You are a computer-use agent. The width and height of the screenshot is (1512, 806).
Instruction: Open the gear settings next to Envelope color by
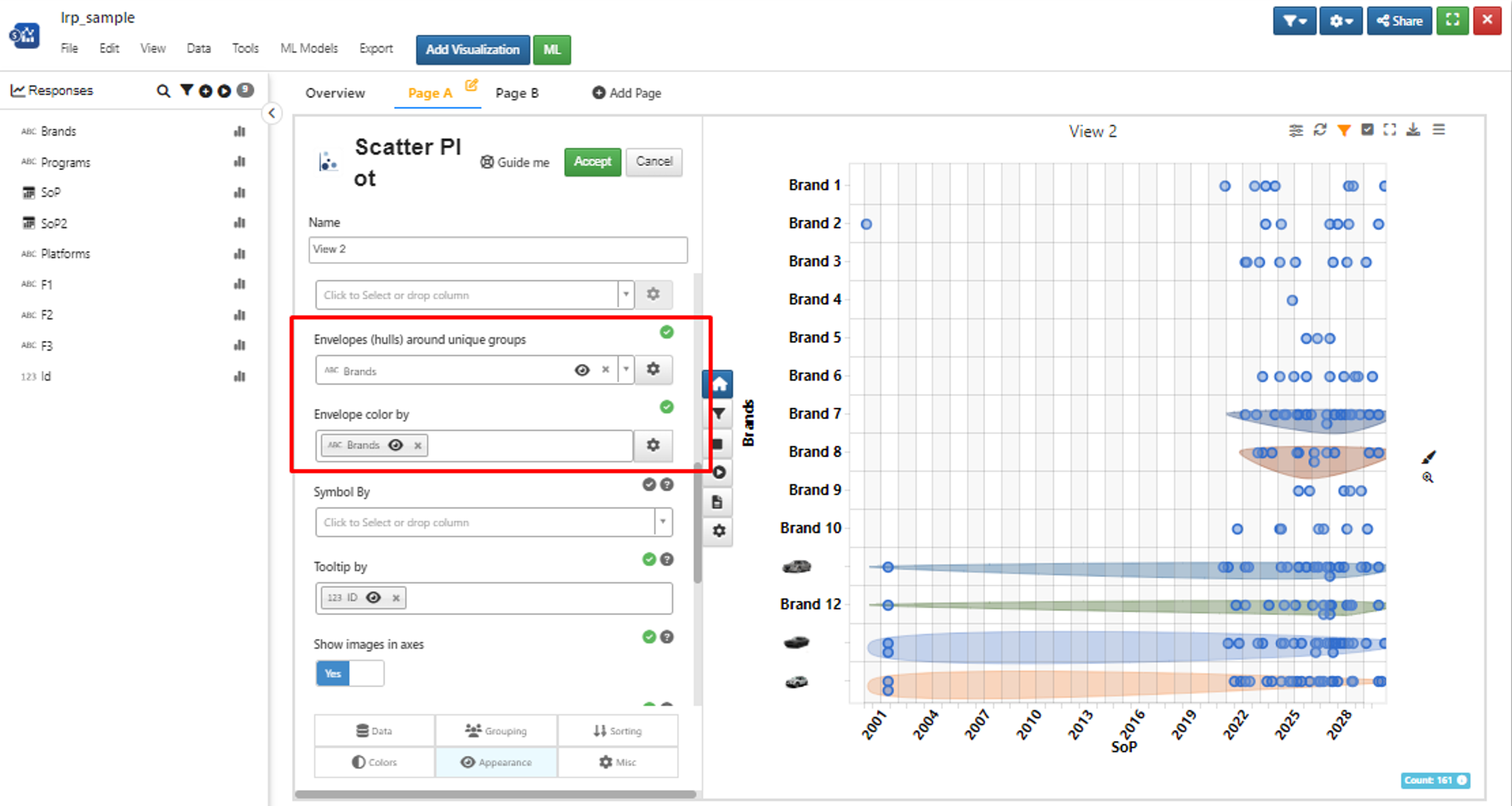pyautogui.click(x=654, y=446)
